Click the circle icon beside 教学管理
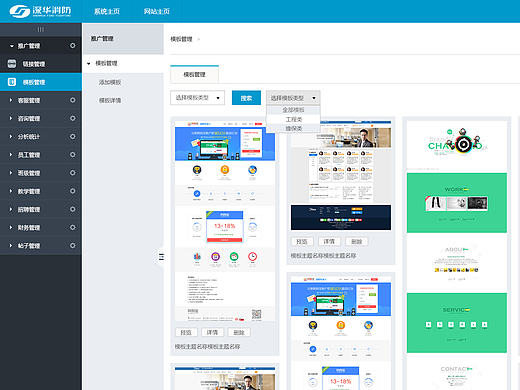Screen dimensions: 520x390 72,191
